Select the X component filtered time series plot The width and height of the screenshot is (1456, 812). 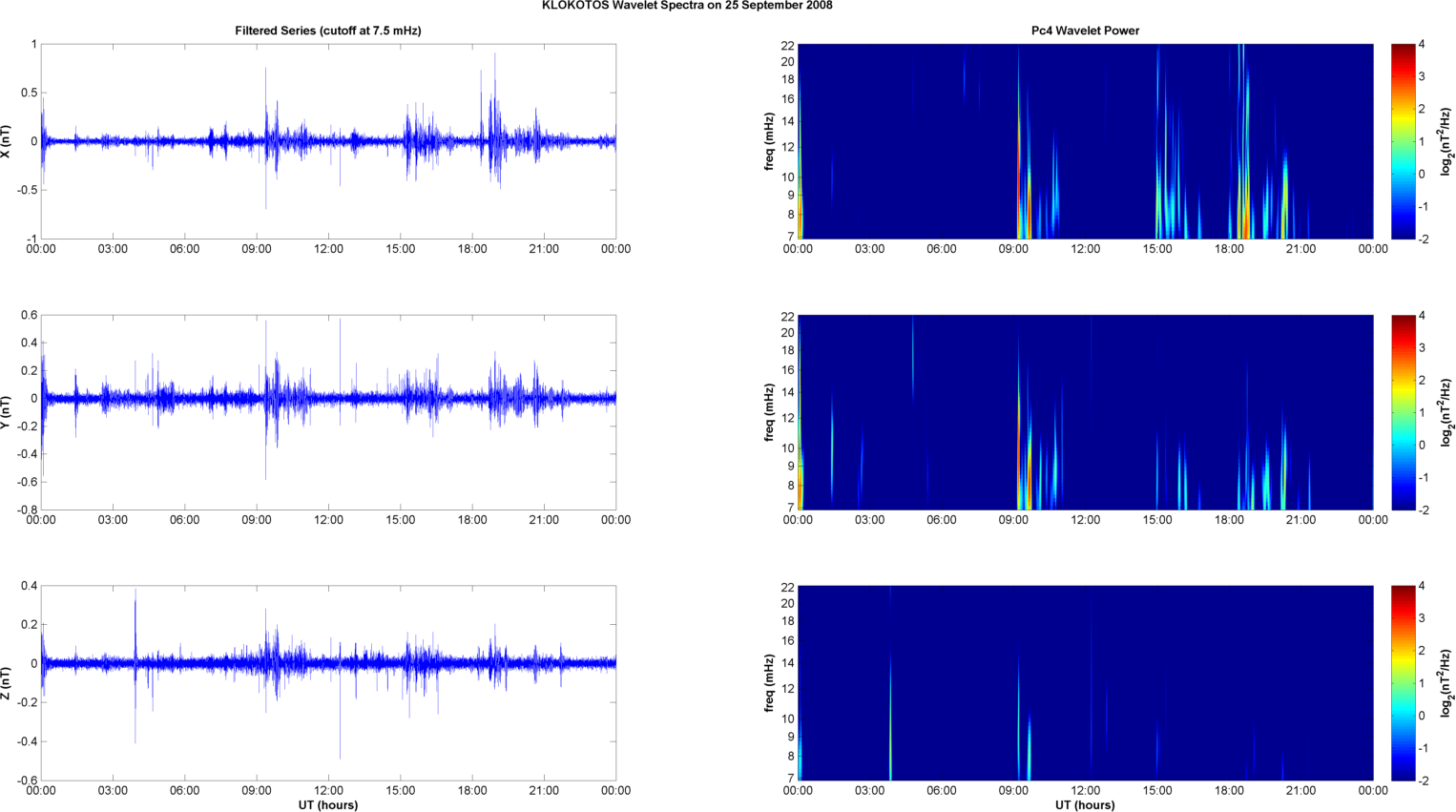328,141
